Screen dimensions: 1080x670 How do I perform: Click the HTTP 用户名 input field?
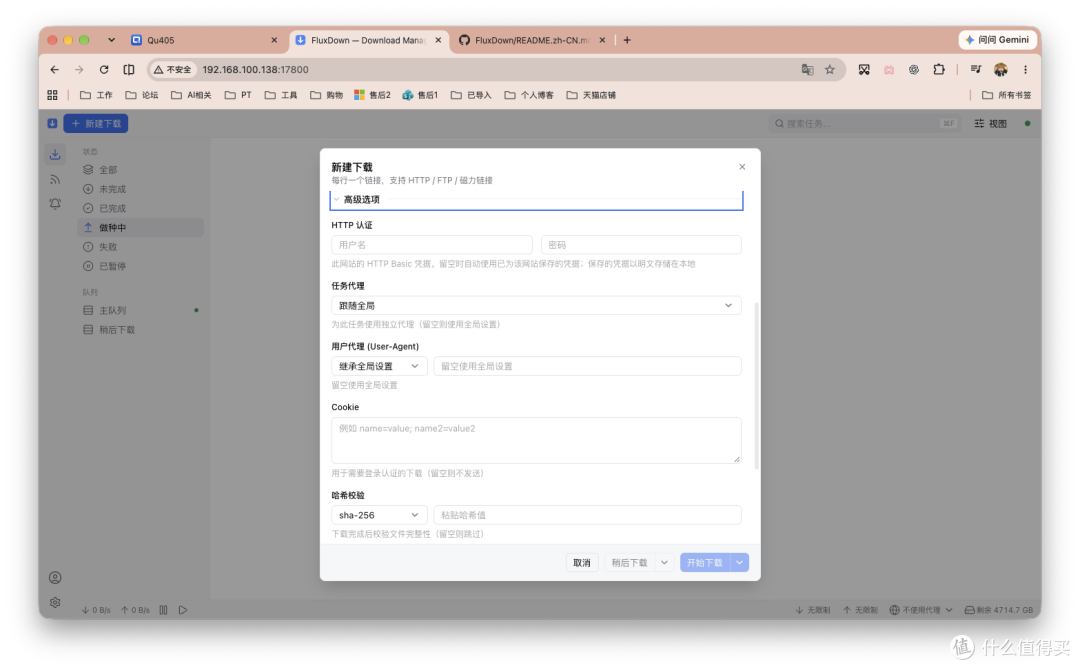[432, 245]
